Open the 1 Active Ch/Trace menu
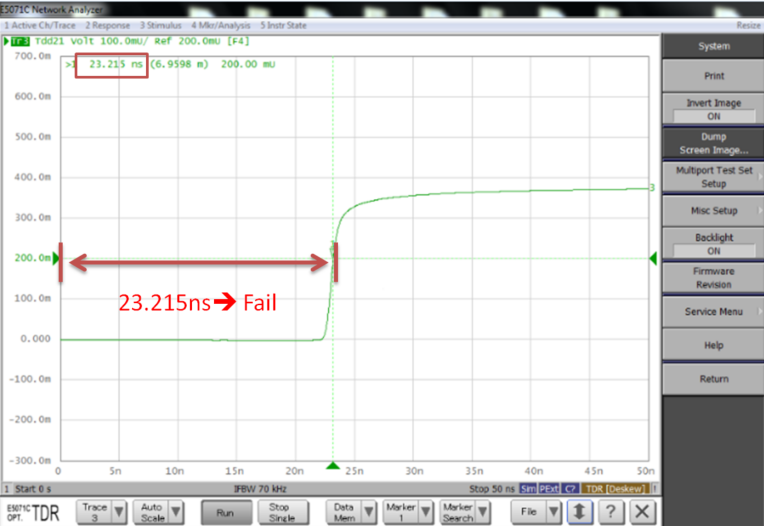Image resolution: width=764 pixels, height=526 pixels. point(40,25)
